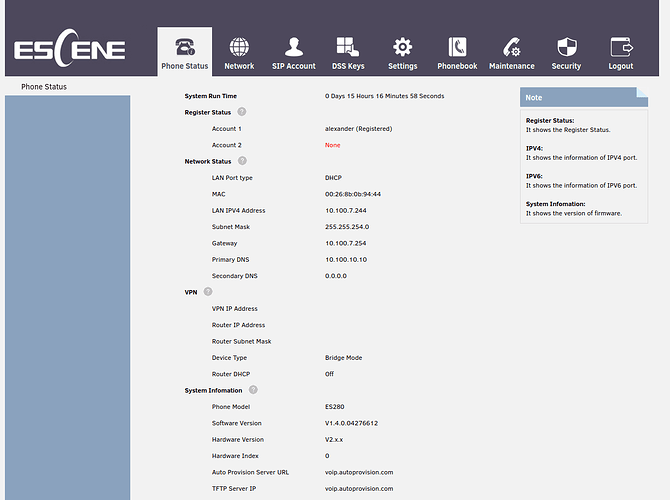The height and width of the screenshot is (500, 670).
Task: Click the 'VPN IP Address' label
Action: pyautogui.click(x=235, y=309)
